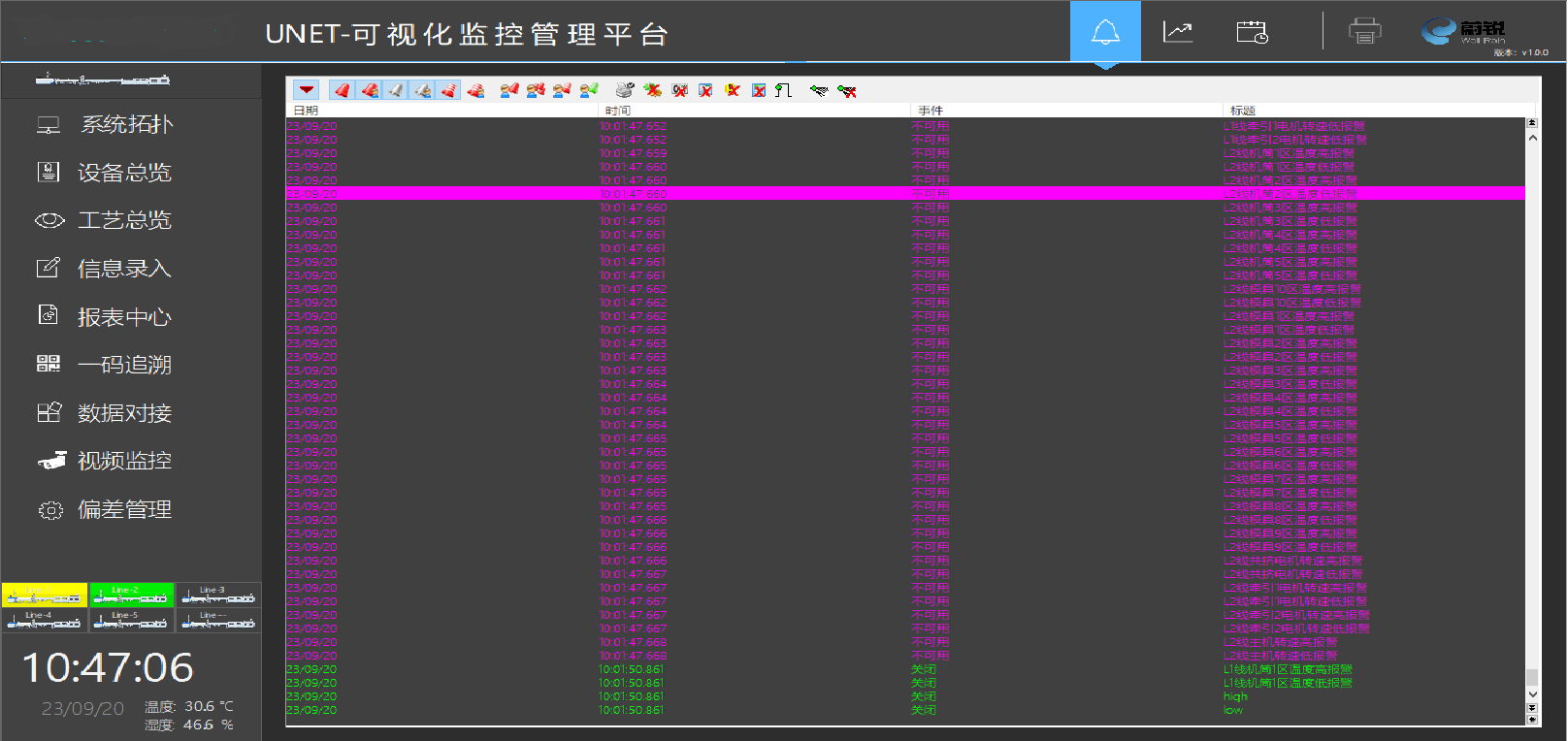
Task: Click the red striped bell with user icon
Action: (475, 90)
